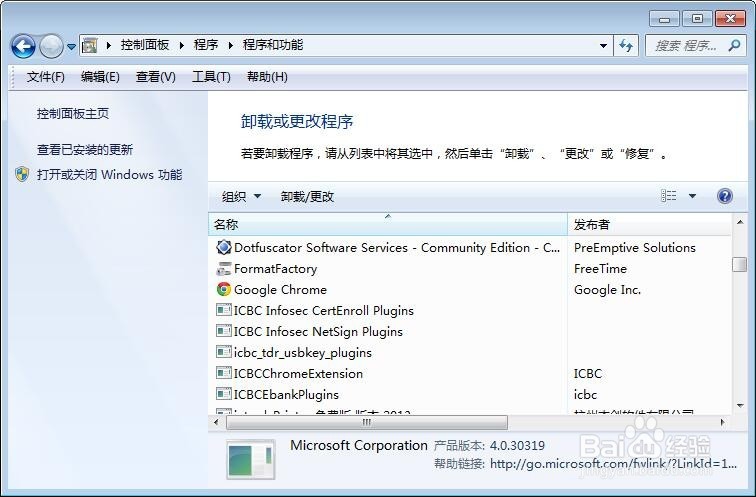
Task: Open the 工具(T) menu
Action: coord(211,77)
